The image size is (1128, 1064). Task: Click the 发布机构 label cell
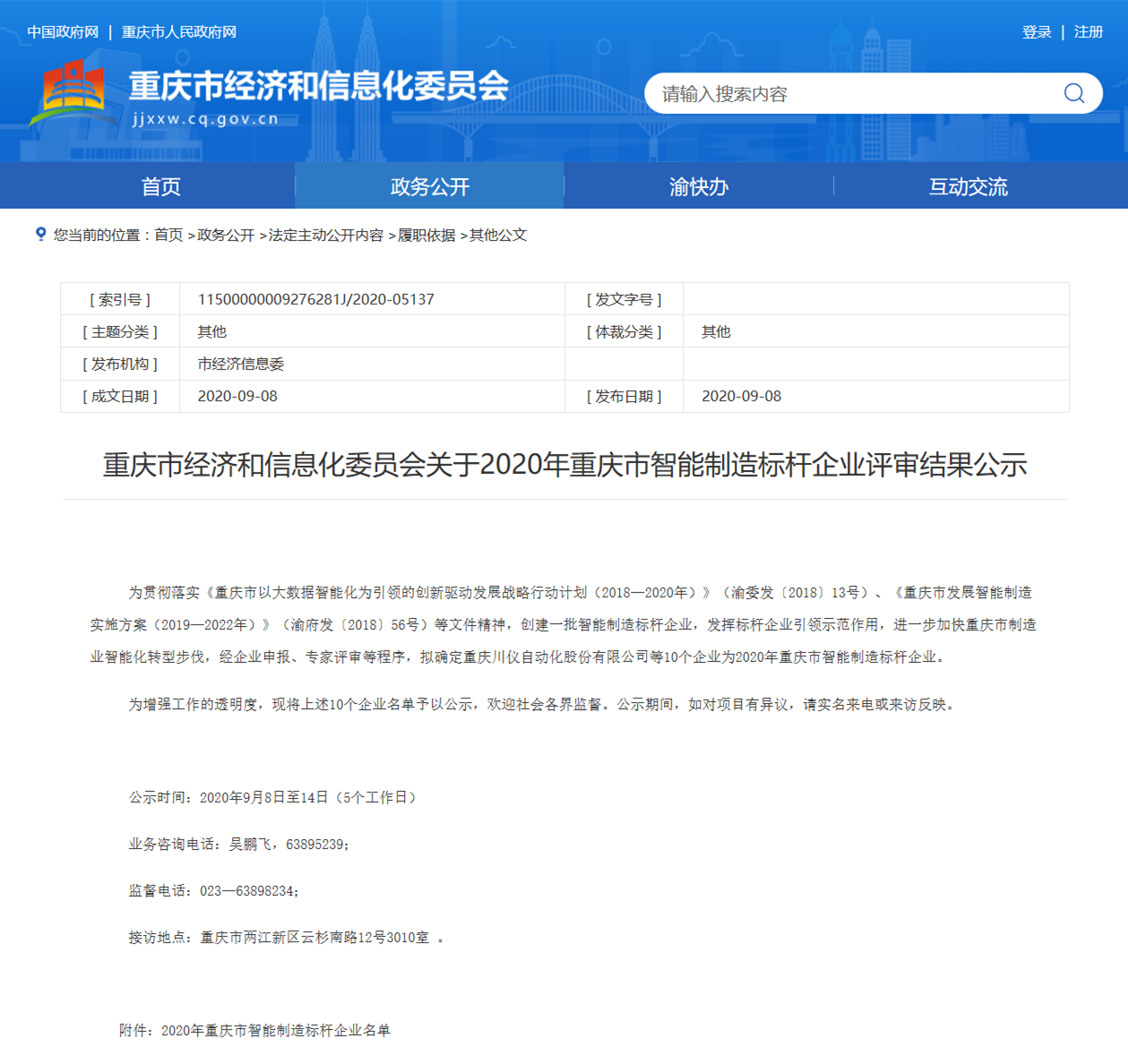pyautogui.click(x=120, y=364)
